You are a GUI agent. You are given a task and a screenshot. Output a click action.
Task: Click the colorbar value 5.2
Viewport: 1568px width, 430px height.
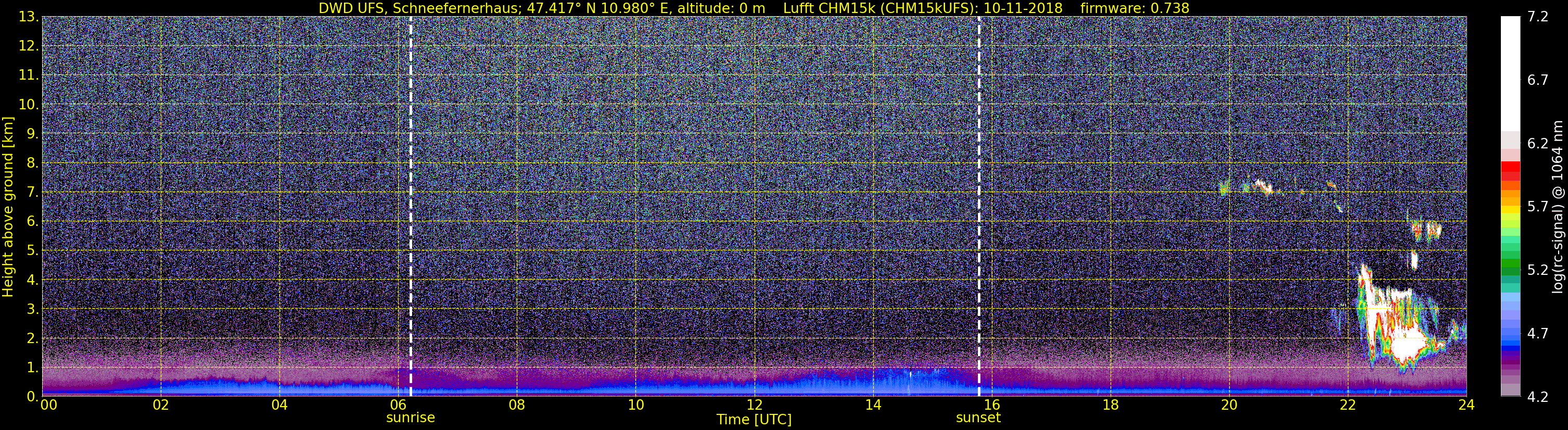tap(1538, 270)
